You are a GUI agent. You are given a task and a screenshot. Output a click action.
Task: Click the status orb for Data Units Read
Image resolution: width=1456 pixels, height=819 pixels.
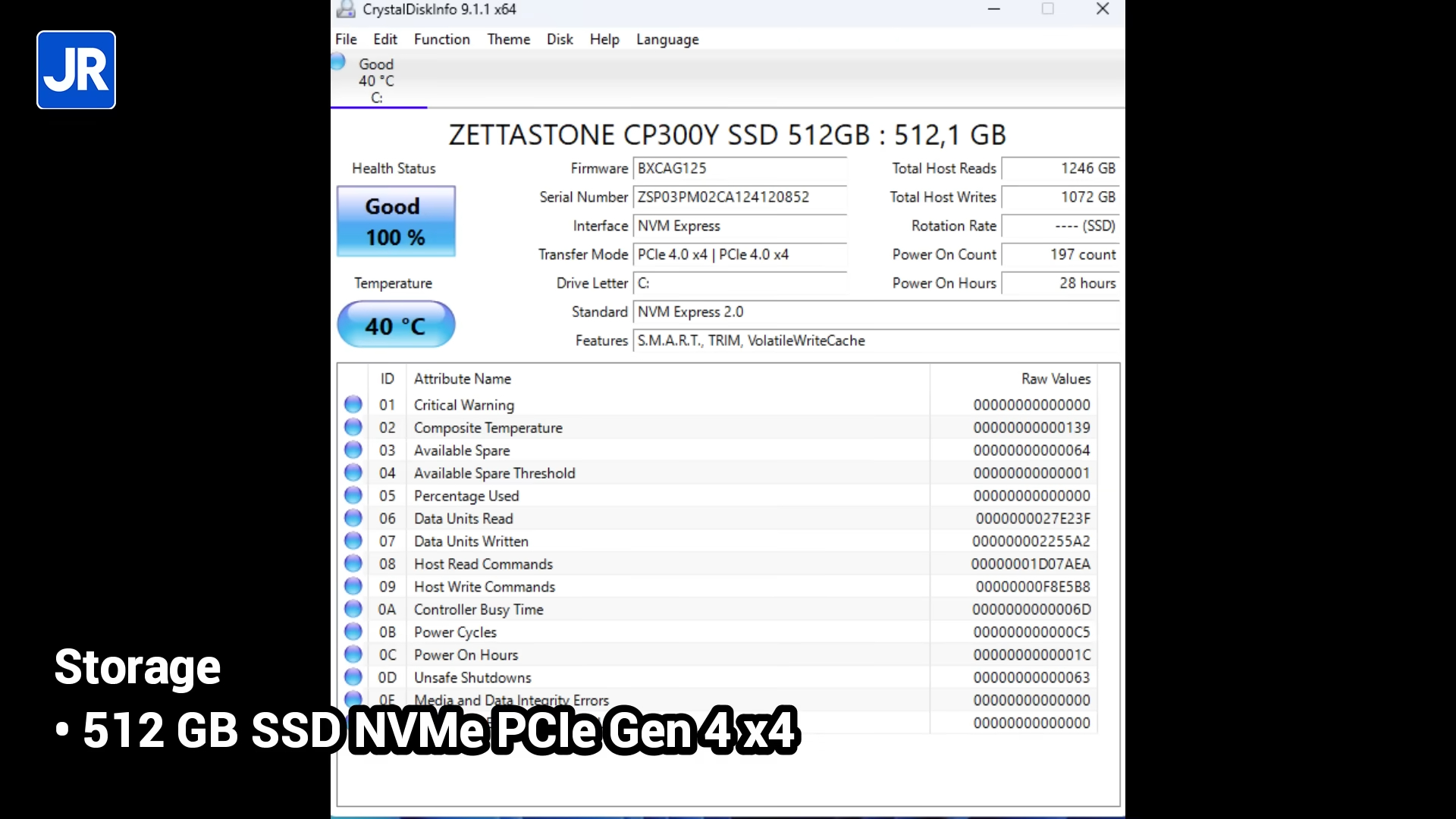pyautogui.click(x=353, y=518)
